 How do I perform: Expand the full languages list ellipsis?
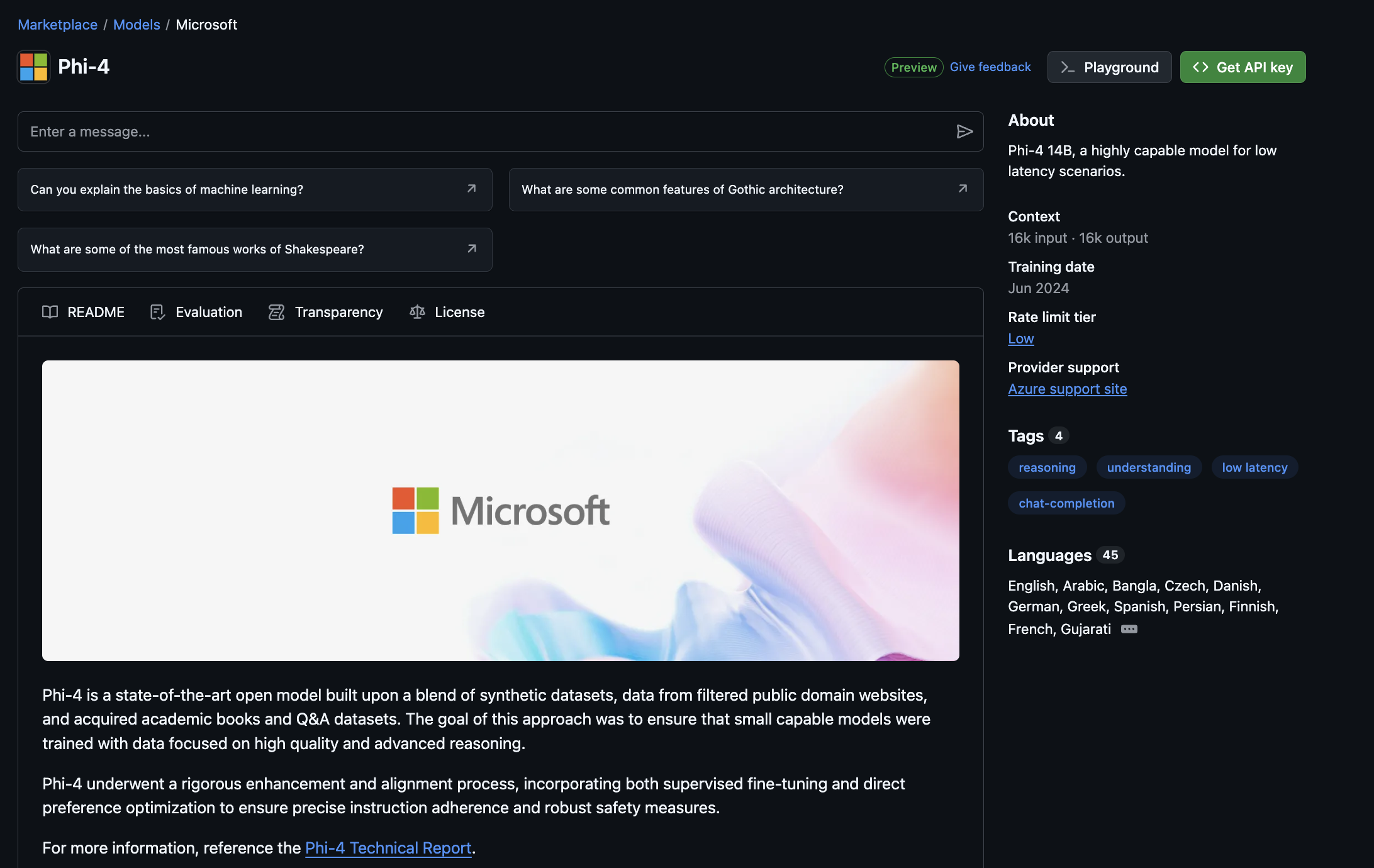point(1129,629)
